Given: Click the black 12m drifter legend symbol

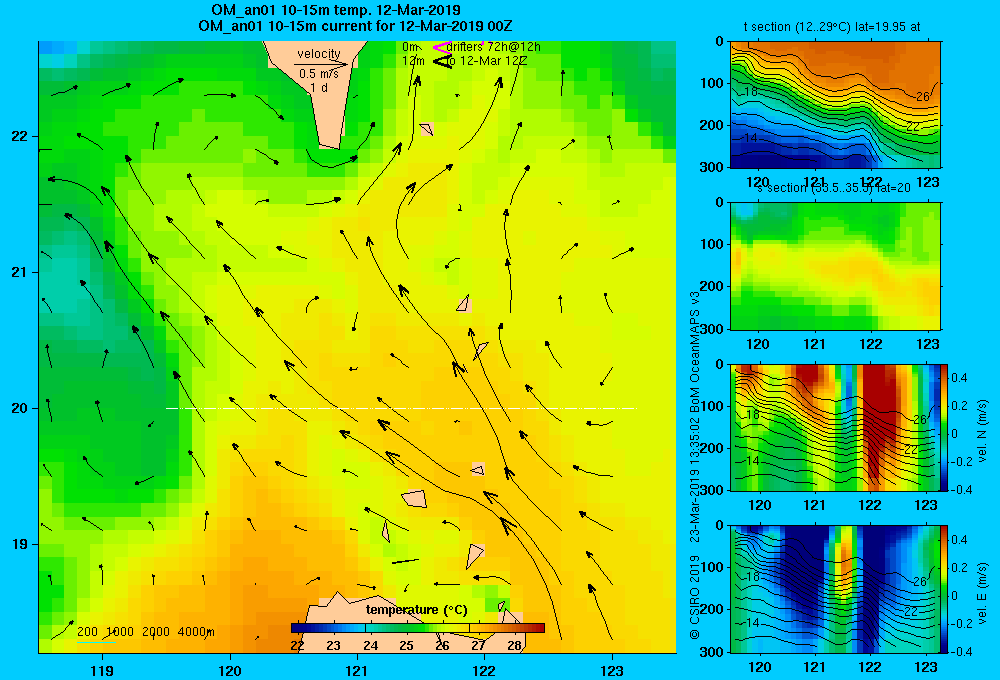Looking at the screenshot, I should point(442,61).
